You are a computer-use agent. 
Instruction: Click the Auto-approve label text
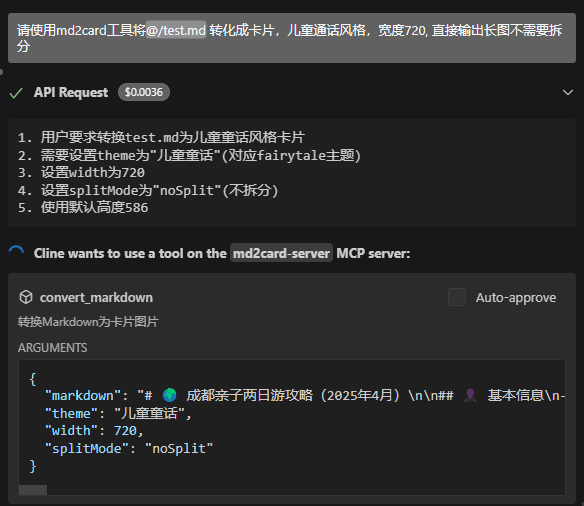516,297
